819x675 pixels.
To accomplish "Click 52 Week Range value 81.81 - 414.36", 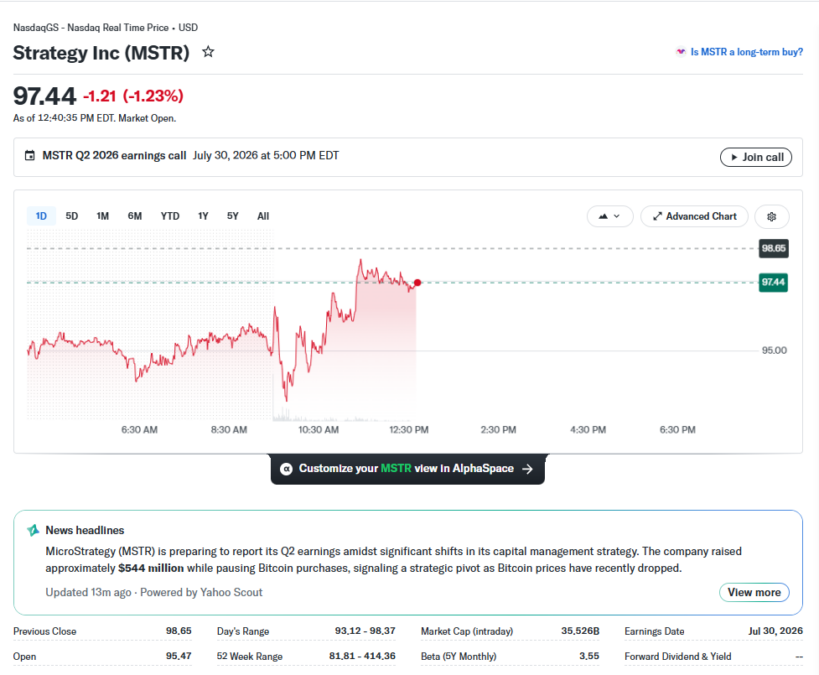I will click(x=362, y=656).
